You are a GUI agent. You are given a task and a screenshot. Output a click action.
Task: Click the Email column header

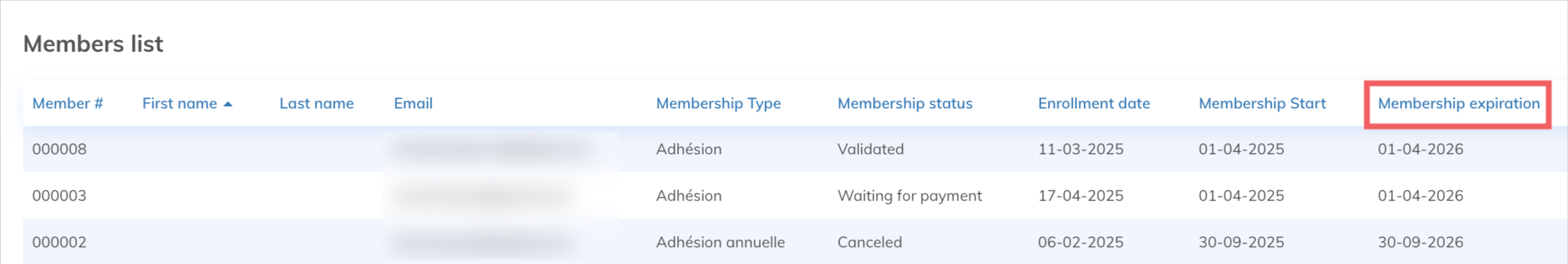pyautogui.click(x=413, y=103)
